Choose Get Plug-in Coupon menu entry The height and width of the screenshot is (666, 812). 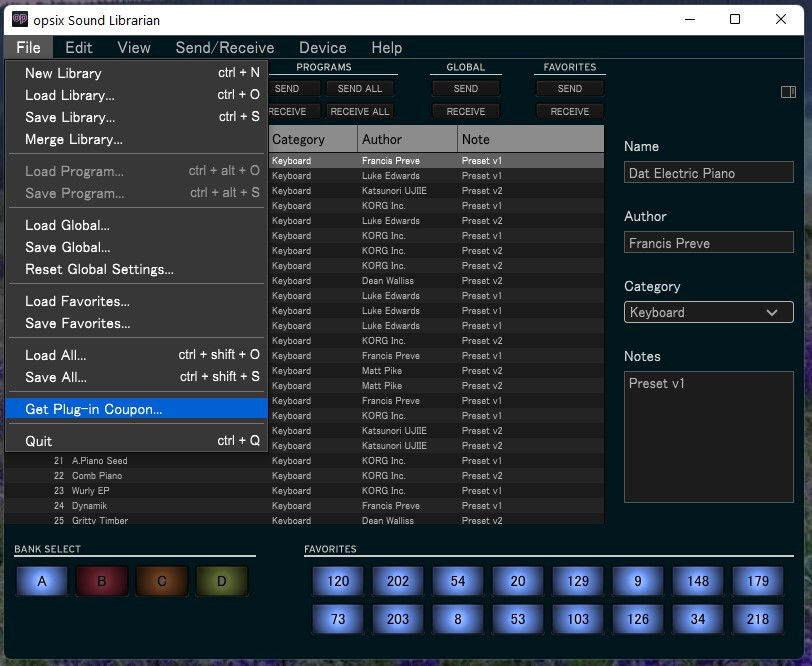(94, 409)
